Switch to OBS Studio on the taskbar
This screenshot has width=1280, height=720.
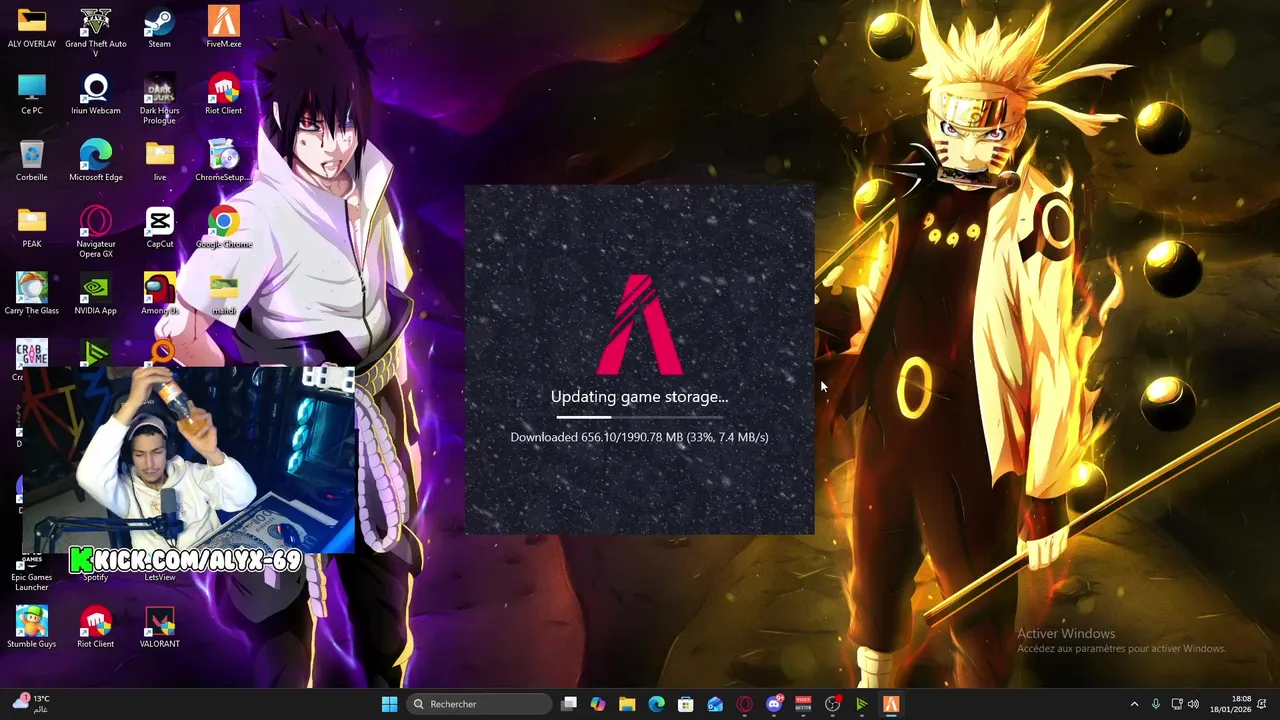(832, 704)
